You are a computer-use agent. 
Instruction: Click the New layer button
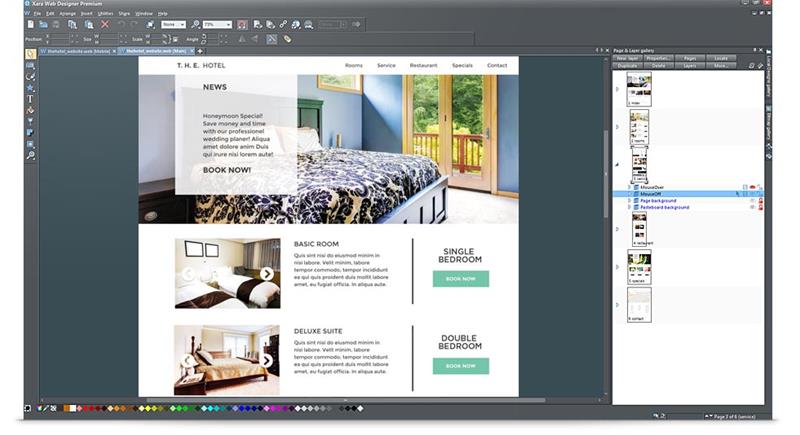628,58
